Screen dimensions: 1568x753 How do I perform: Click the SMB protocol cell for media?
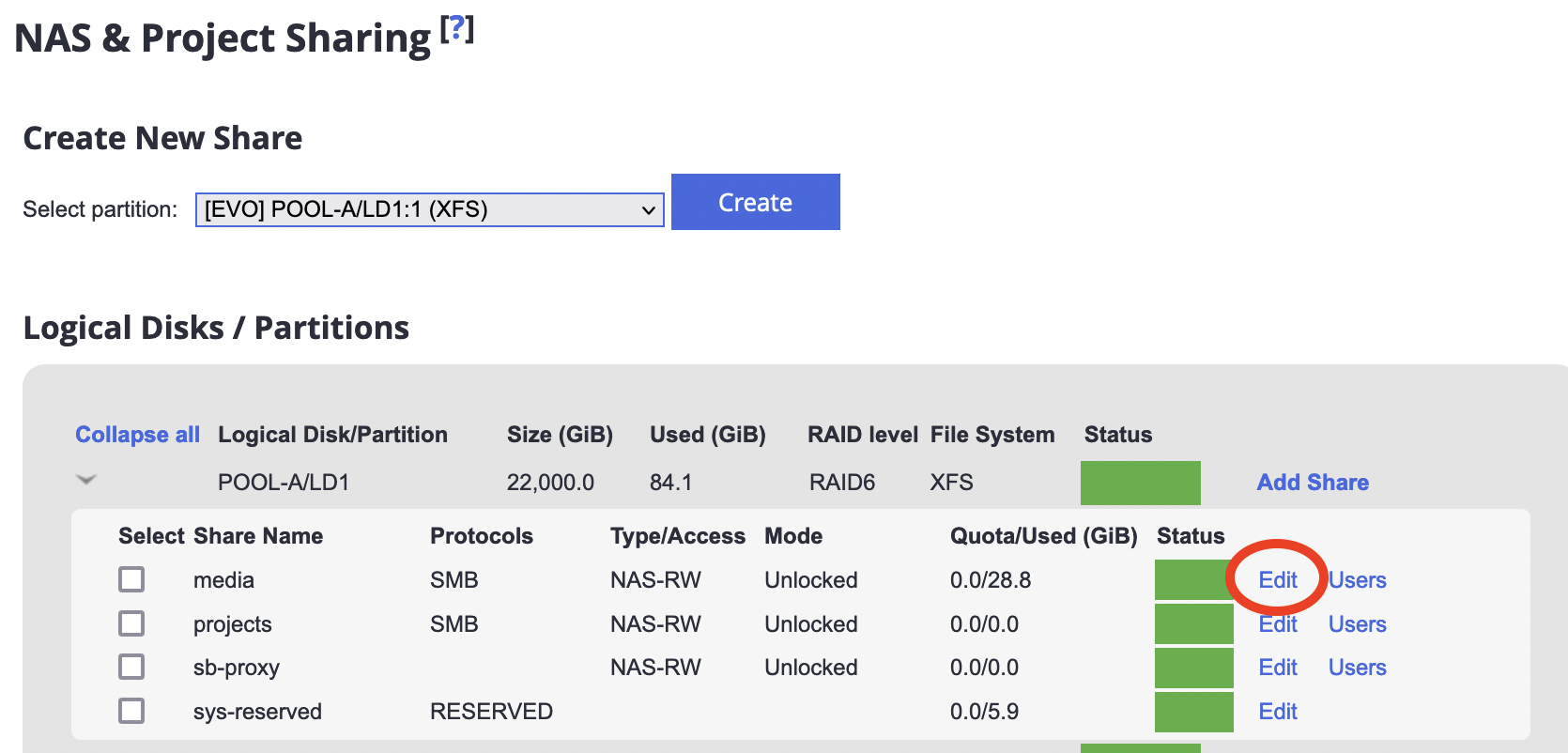pyautogui.click(x=454, y=580)
